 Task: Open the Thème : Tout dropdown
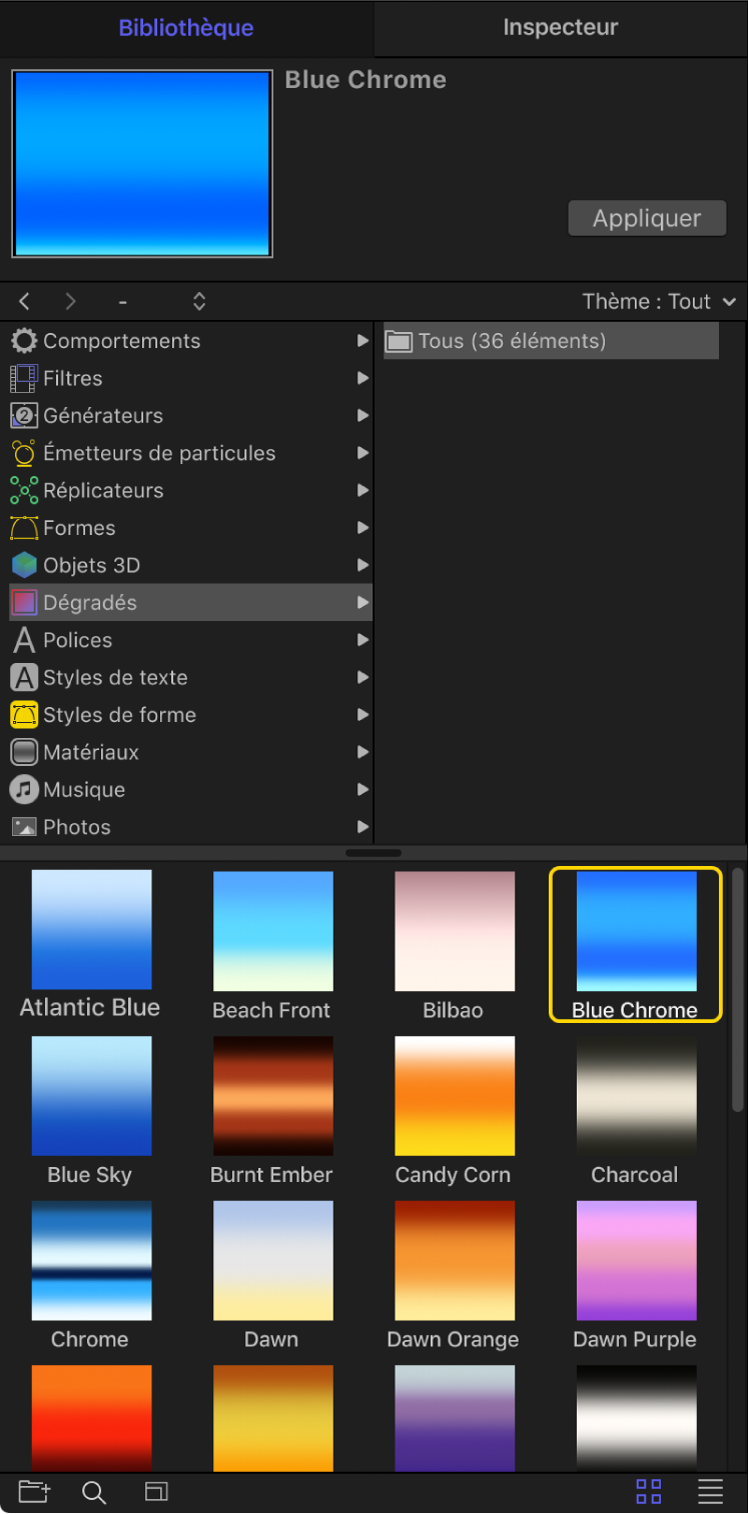tap(659, 302)
